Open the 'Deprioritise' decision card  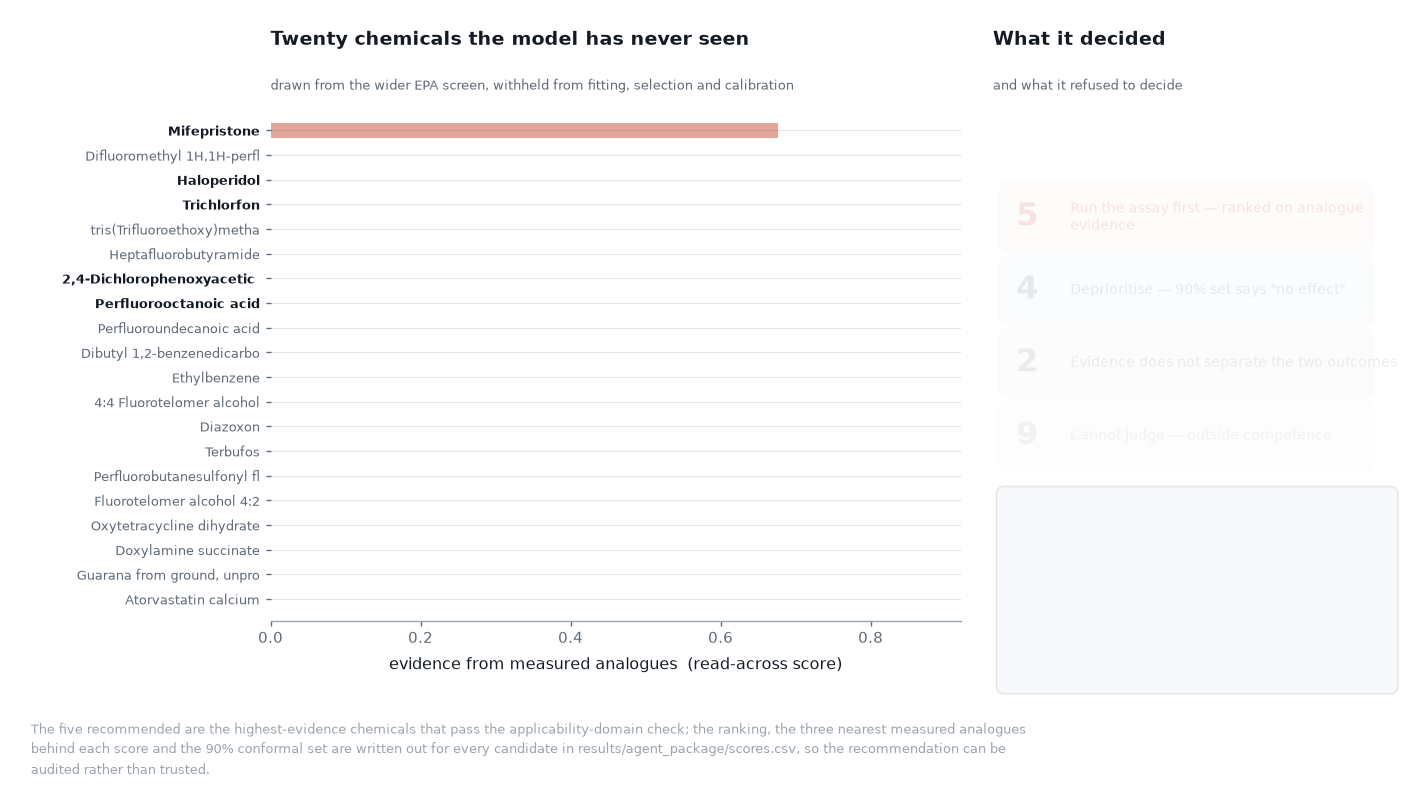pos(1185,289)
